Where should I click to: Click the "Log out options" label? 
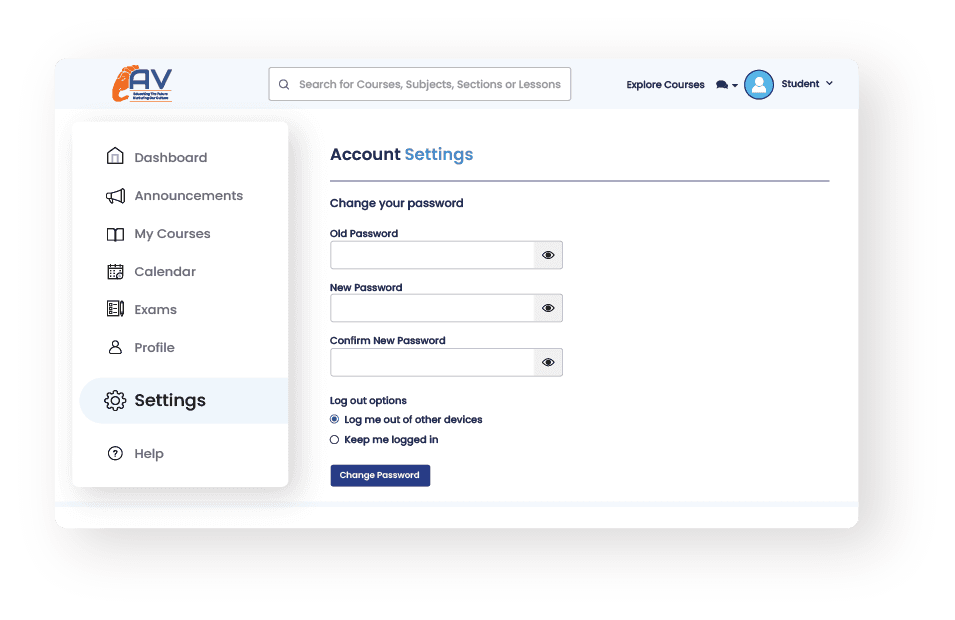click(x=368, y=401)
